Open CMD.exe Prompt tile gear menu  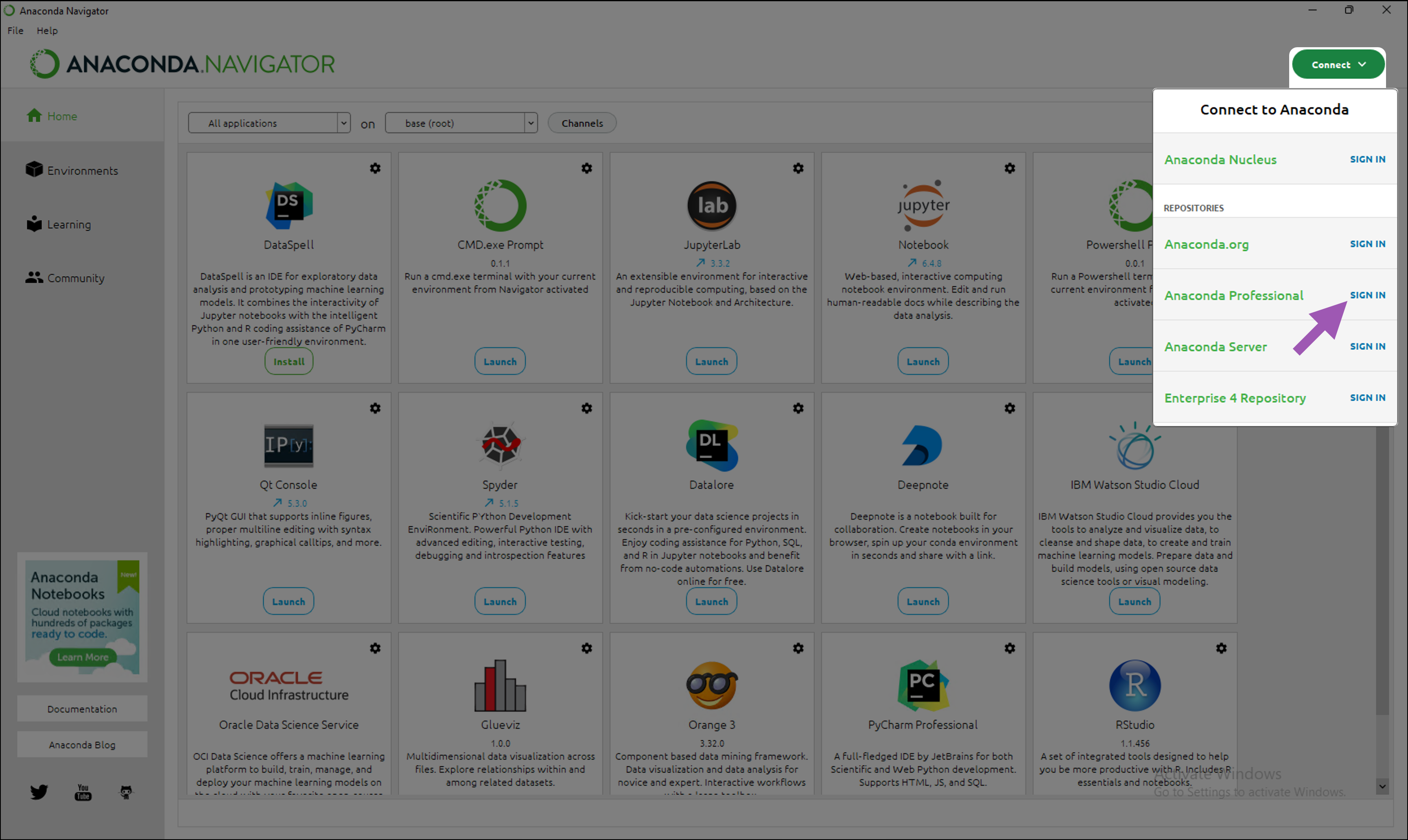pyautogui.click(x=587, y=168)
